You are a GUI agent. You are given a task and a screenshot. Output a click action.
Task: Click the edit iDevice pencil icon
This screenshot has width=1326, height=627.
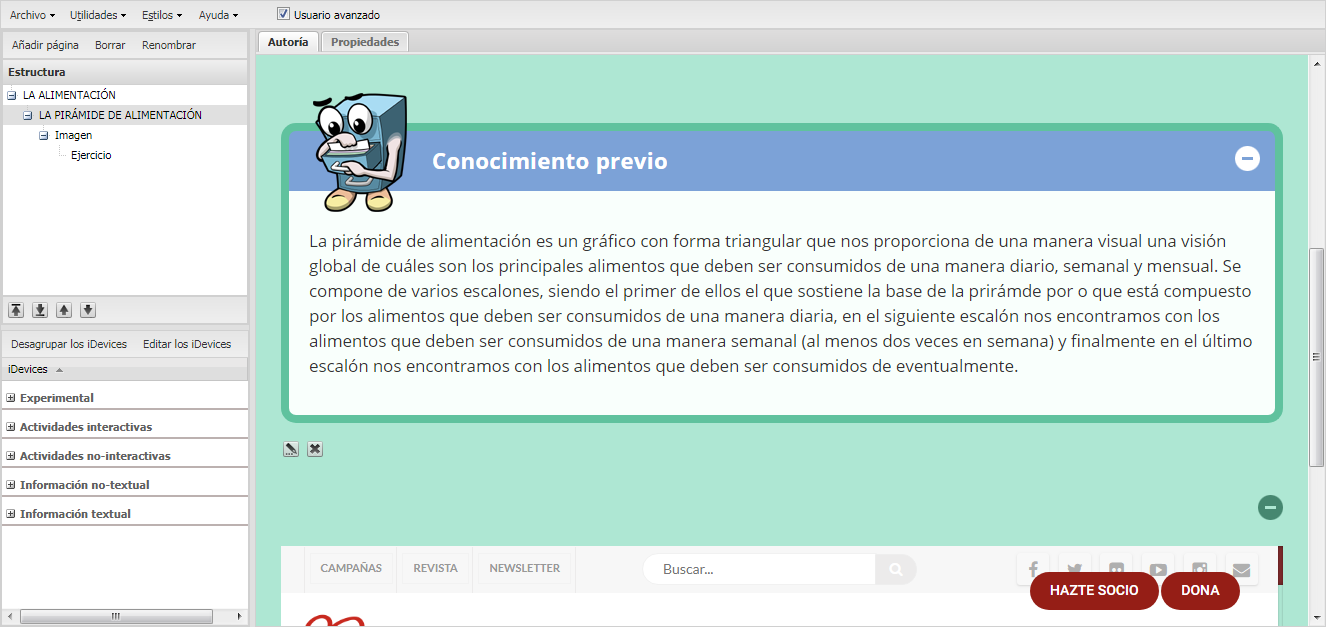click(x=291, y=449)
